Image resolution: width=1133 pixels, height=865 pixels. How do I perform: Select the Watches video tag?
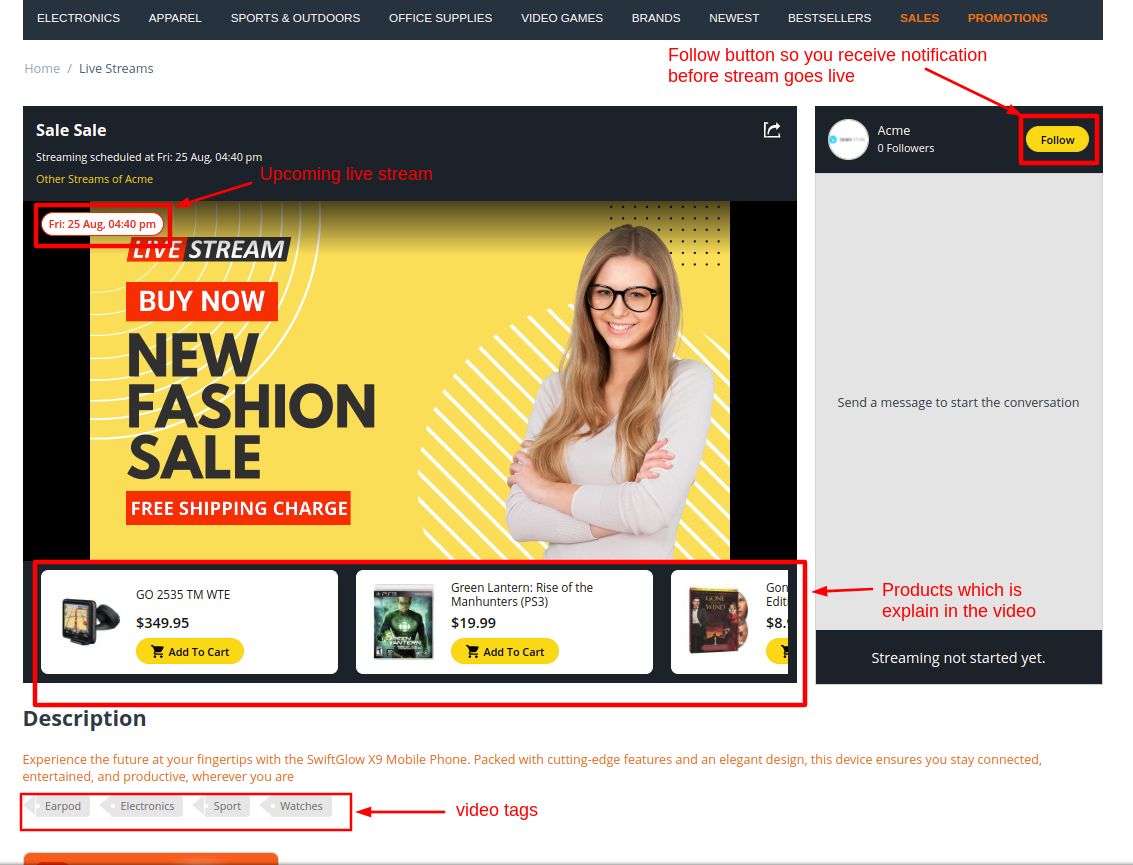pyautogui.click(x=300, y=806)
